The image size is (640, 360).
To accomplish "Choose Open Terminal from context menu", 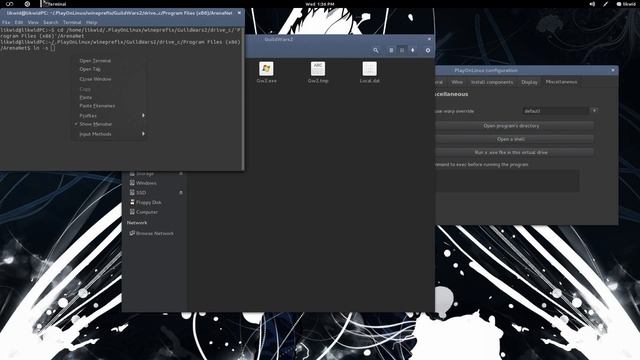I will tap(109, 61).
